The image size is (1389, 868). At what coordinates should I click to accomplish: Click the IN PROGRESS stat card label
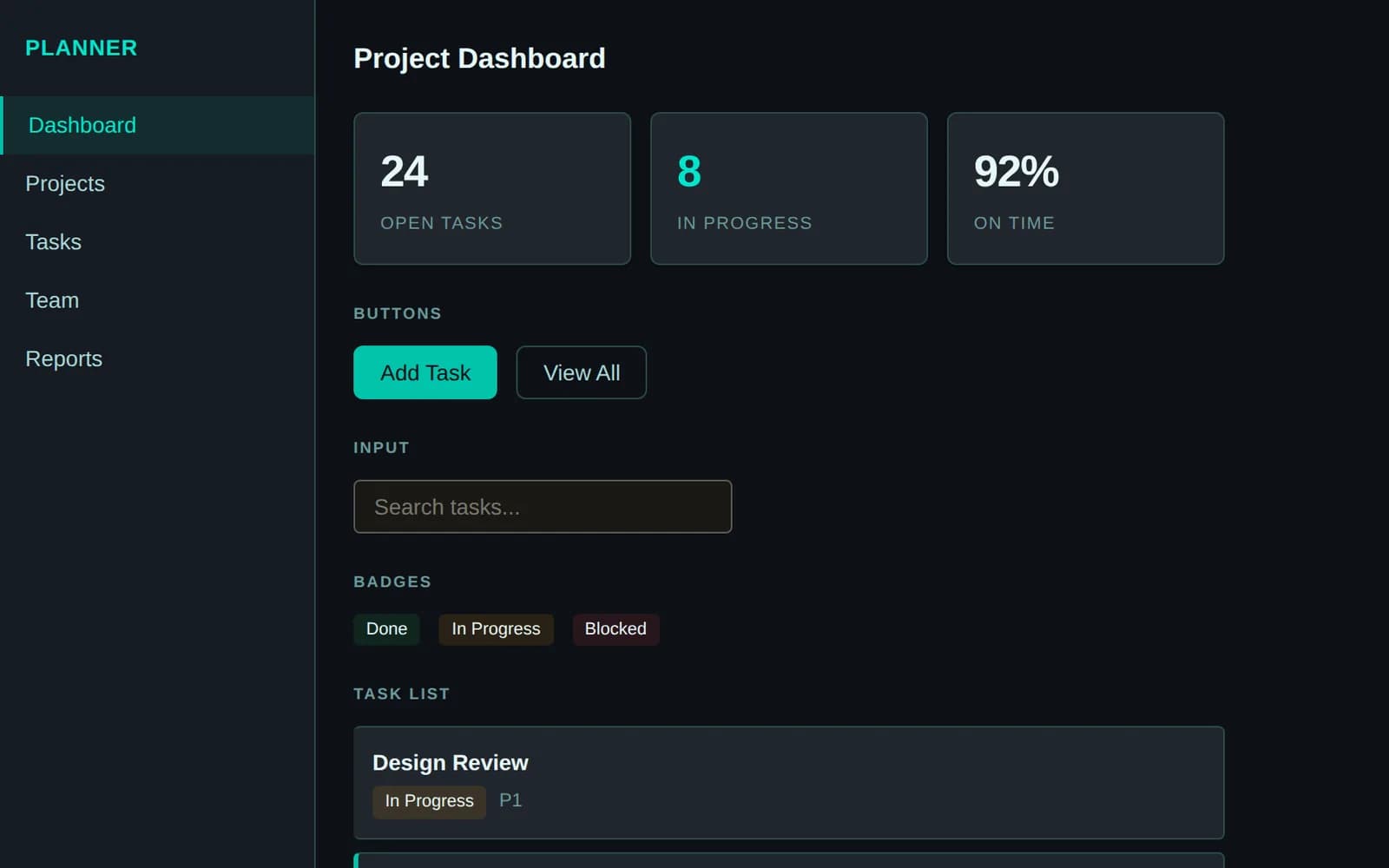pos(745,223)
